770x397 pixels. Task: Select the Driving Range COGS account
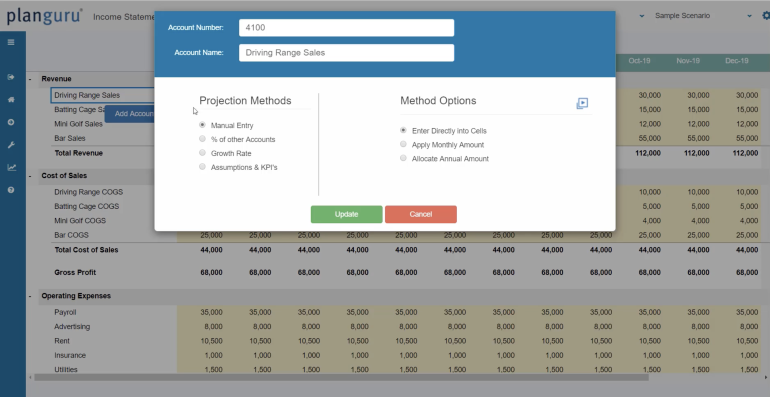pos(88,192)
